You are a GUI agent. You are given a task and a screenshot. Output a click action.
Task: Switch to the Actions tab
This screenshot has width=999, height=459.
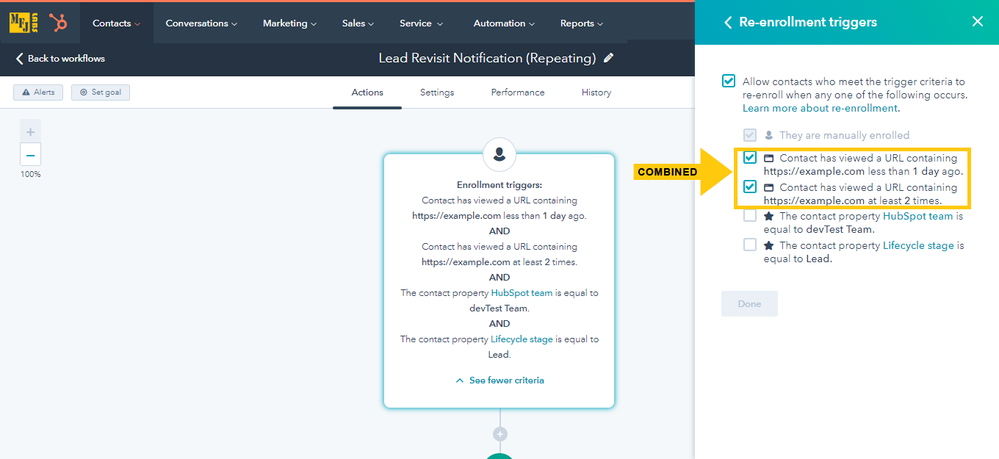tap(368, 92)
